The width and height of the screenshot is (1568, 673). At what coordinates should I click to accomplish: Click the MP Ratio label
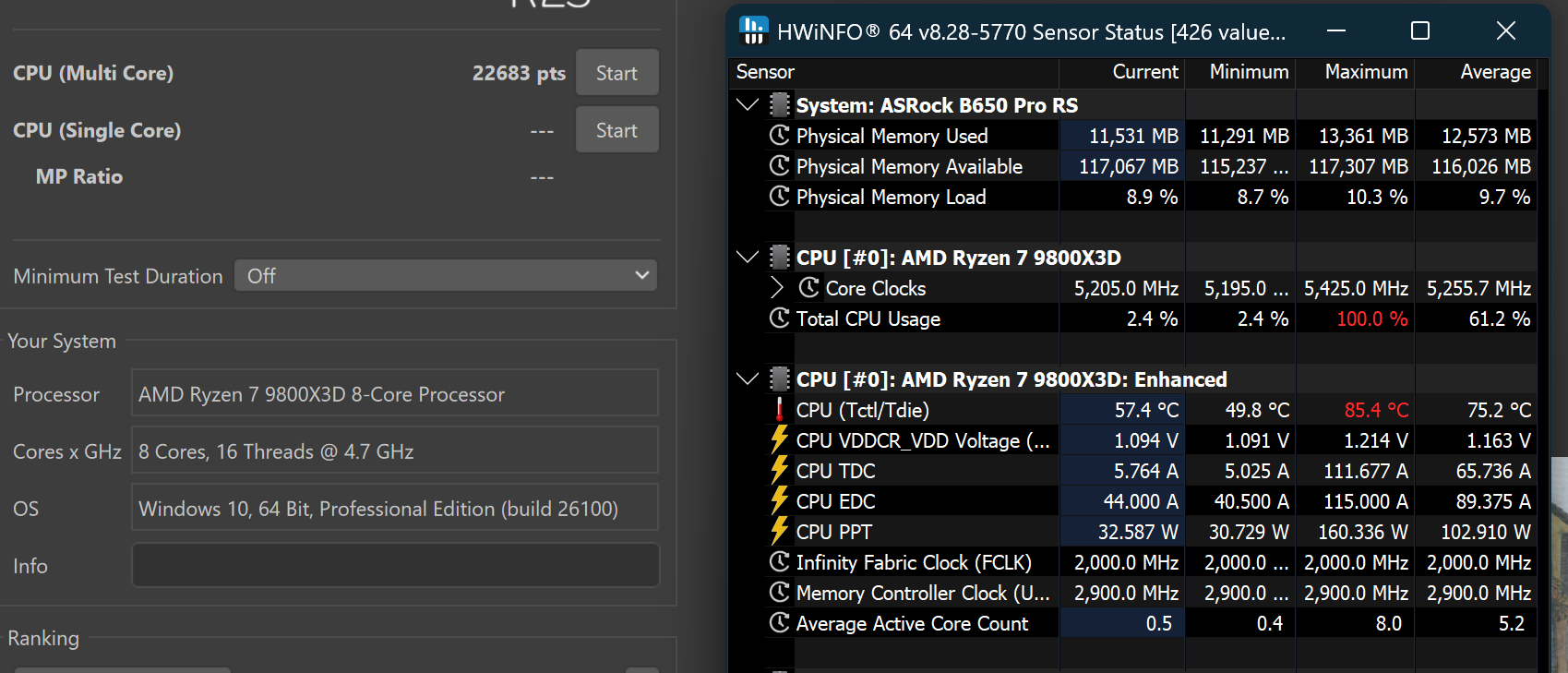[79, 176]
